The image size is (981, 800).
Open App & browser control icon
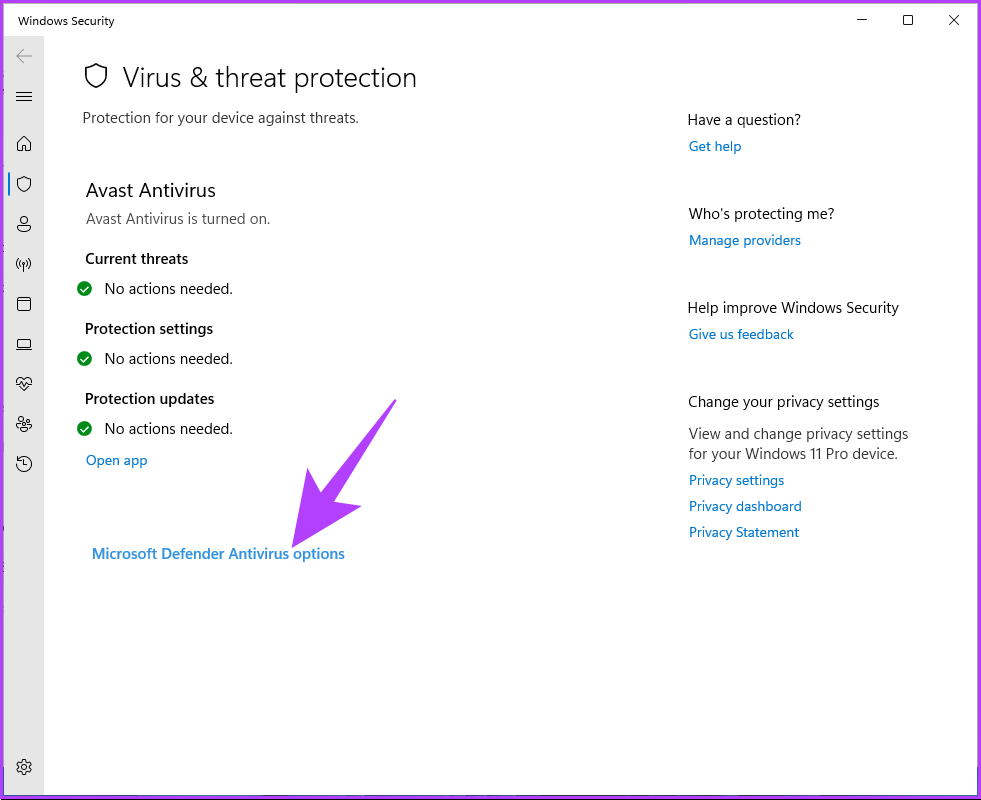24,304
